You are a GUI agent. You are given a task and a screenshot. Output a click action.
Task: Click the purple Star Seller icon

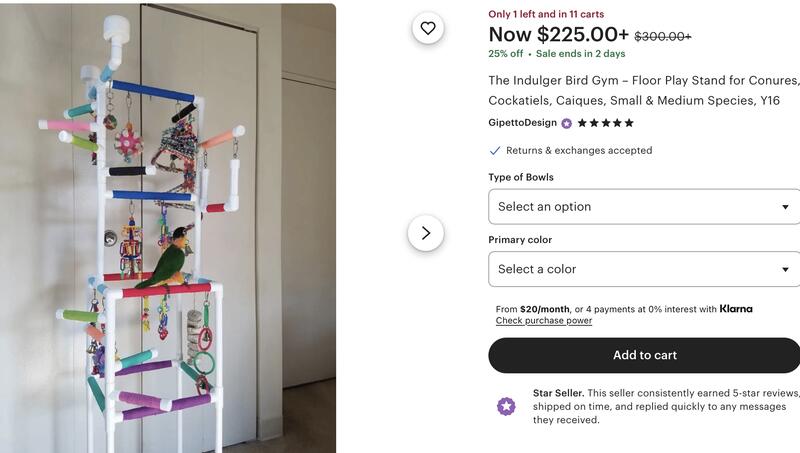[x=507, y=406]
